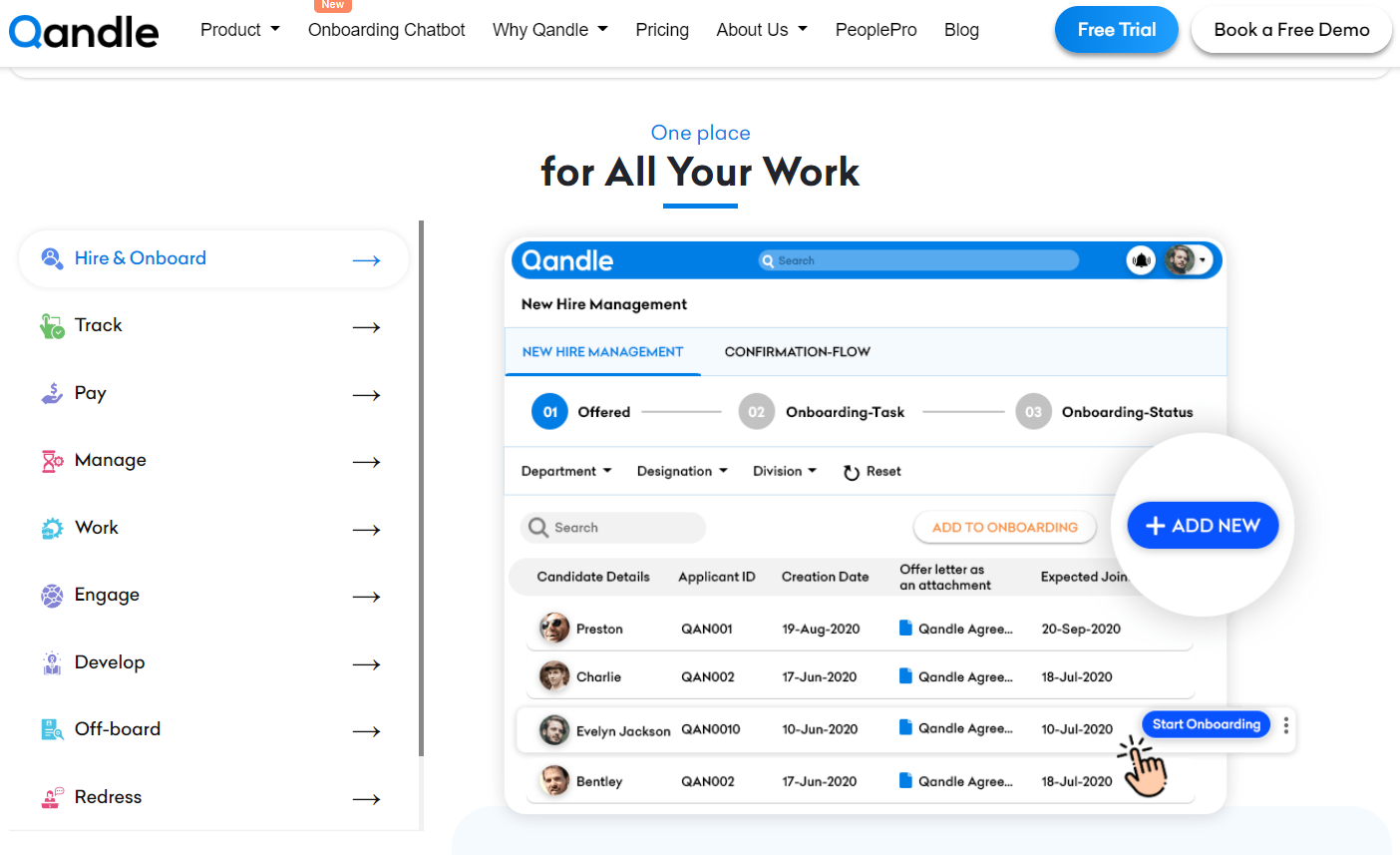Image resolution: width=1400 pixels, height=855 pixels.
Task: Click arrow next to Redress
Action: (367, 799)
